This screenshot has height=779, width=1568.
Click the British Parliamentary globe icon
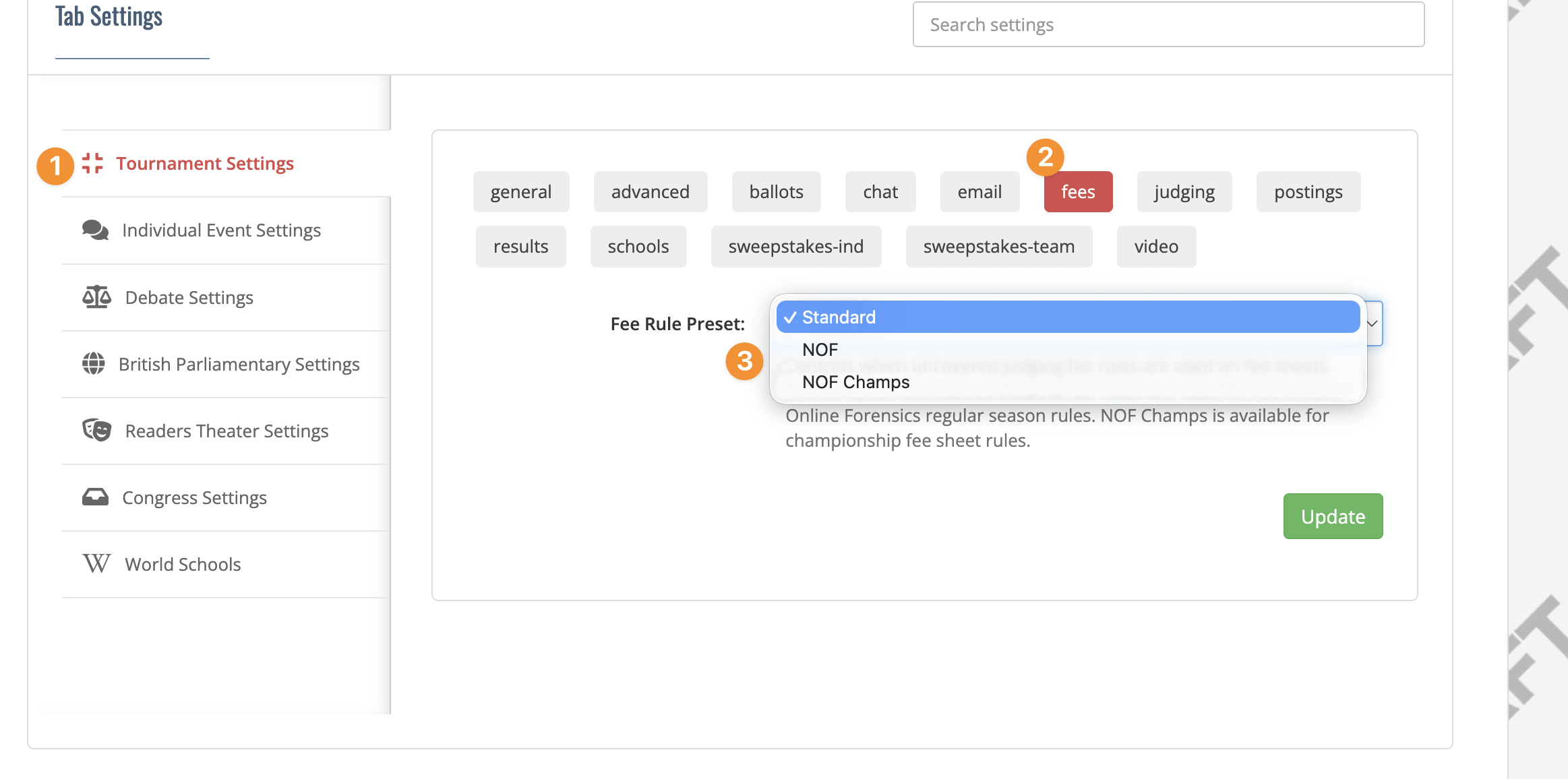tap(93, 364)
